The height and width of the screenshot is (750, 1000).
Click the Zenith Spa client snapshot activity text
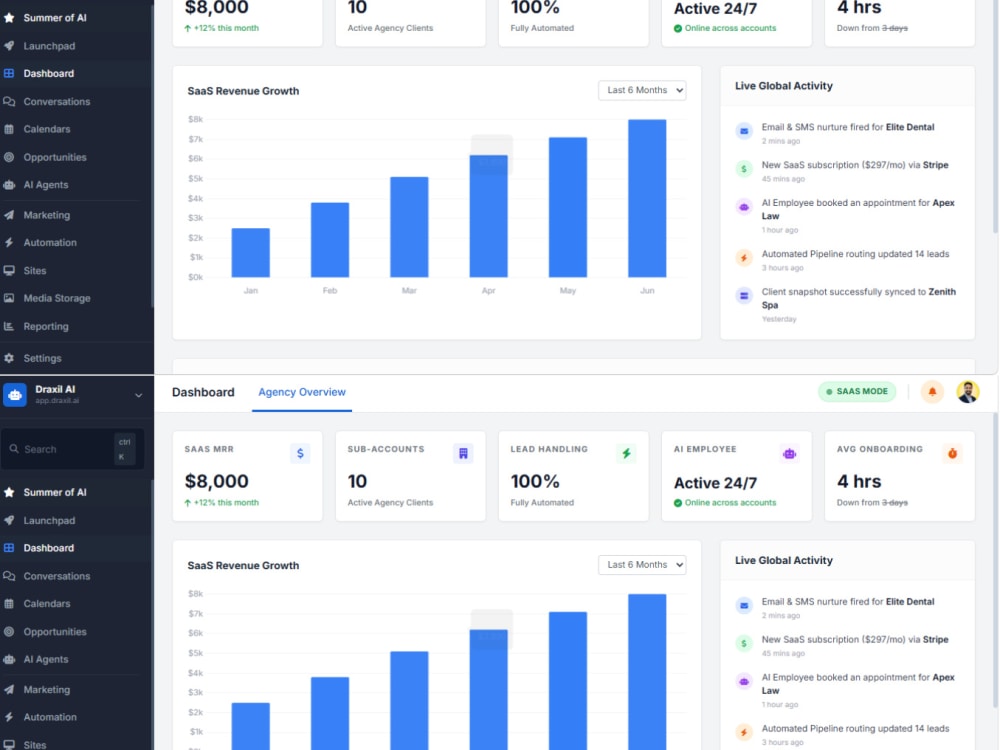858,298
